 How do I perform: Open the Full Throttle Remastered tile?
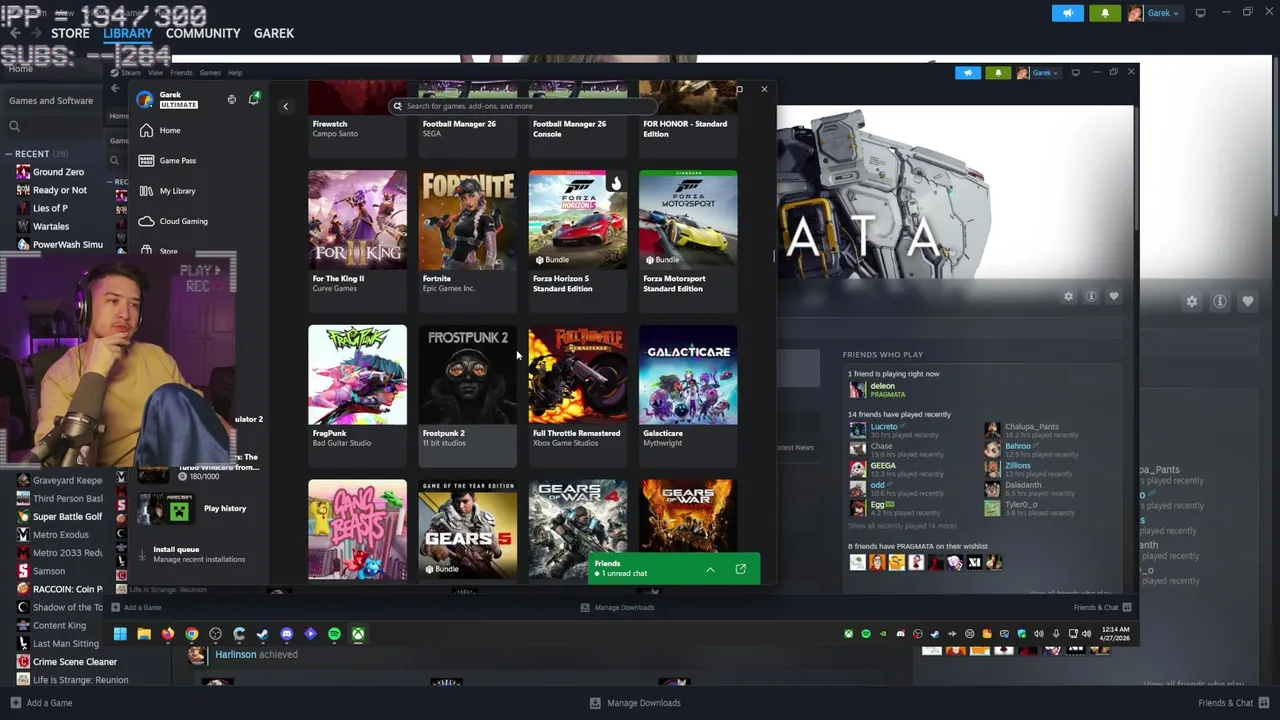tap(578, 396)
